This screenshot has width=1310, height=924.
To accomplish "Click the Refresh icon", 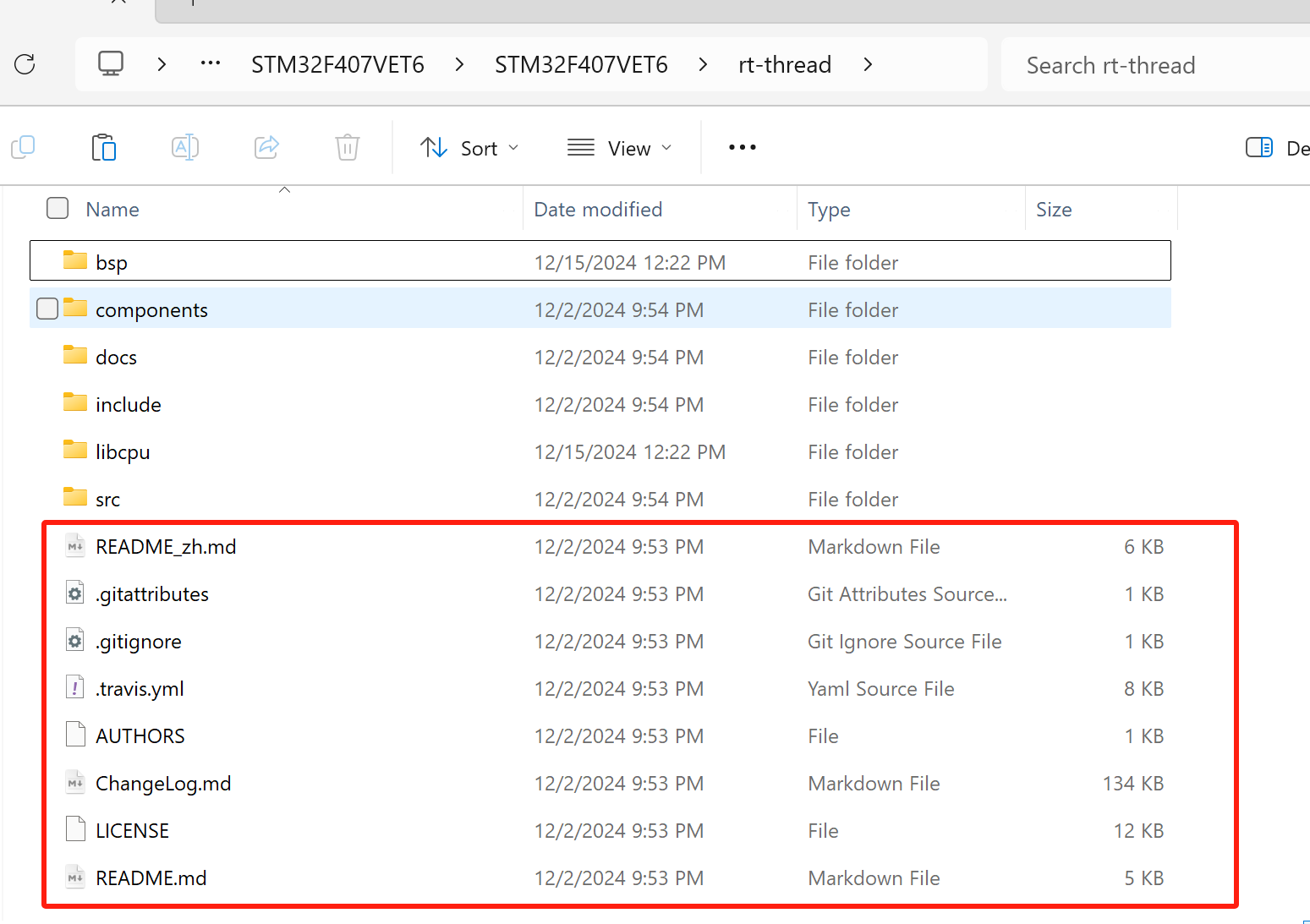I will 25,64.
